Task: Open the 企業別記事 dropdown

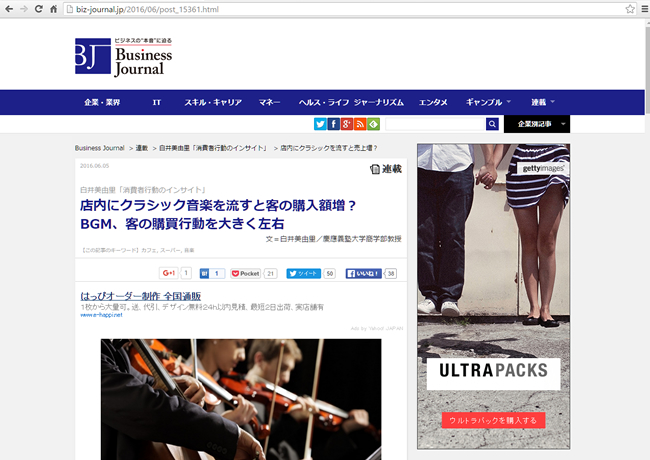Action: (x=536, y=124)
